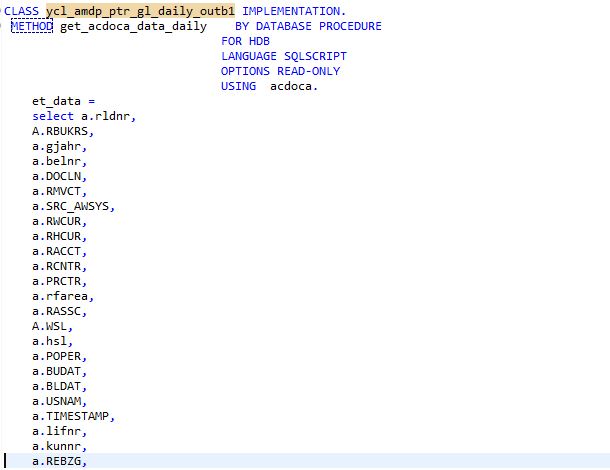Click the method name get_acdoca_data_daily
Viewport: 610px width, 470px height.
pos(133,26)
